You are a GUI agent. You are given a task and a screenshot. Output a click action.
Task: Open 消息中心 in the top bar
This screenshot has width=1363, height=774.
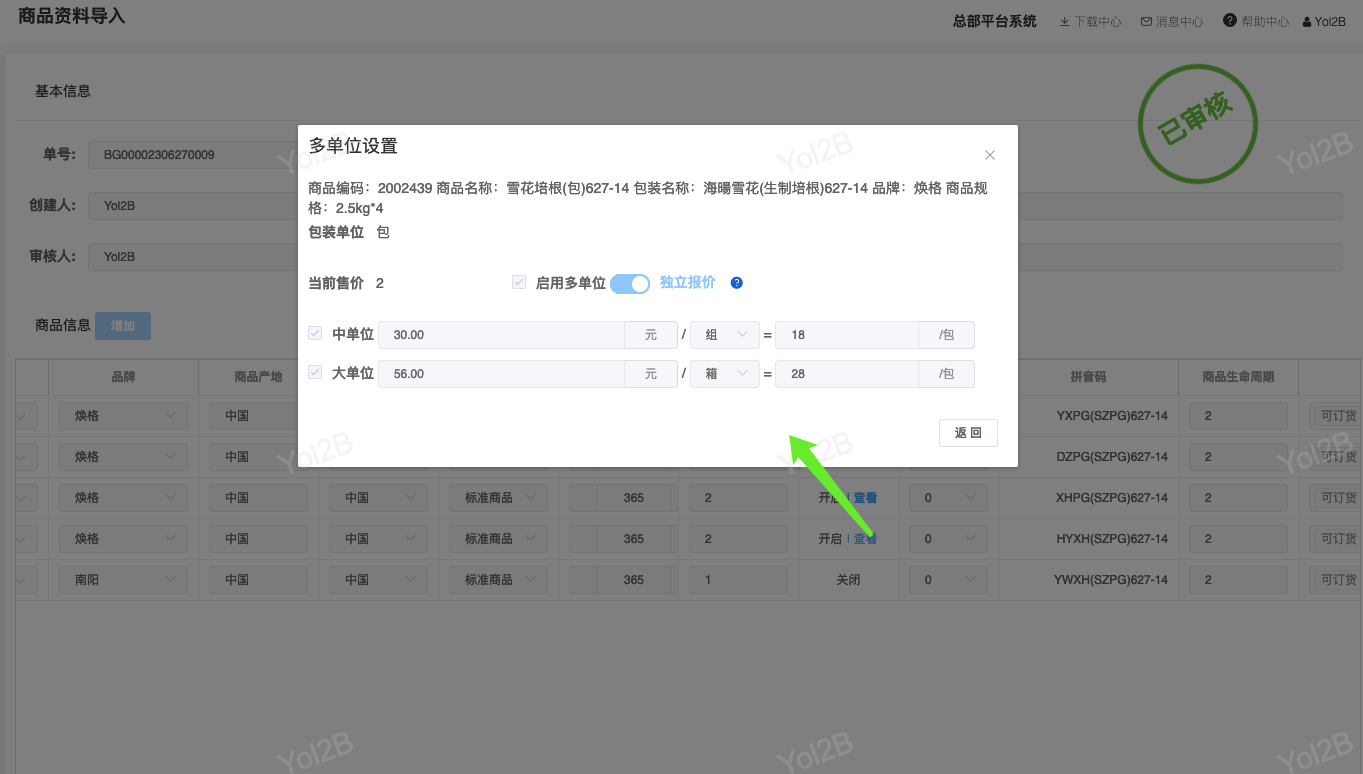click(1172, 21)
